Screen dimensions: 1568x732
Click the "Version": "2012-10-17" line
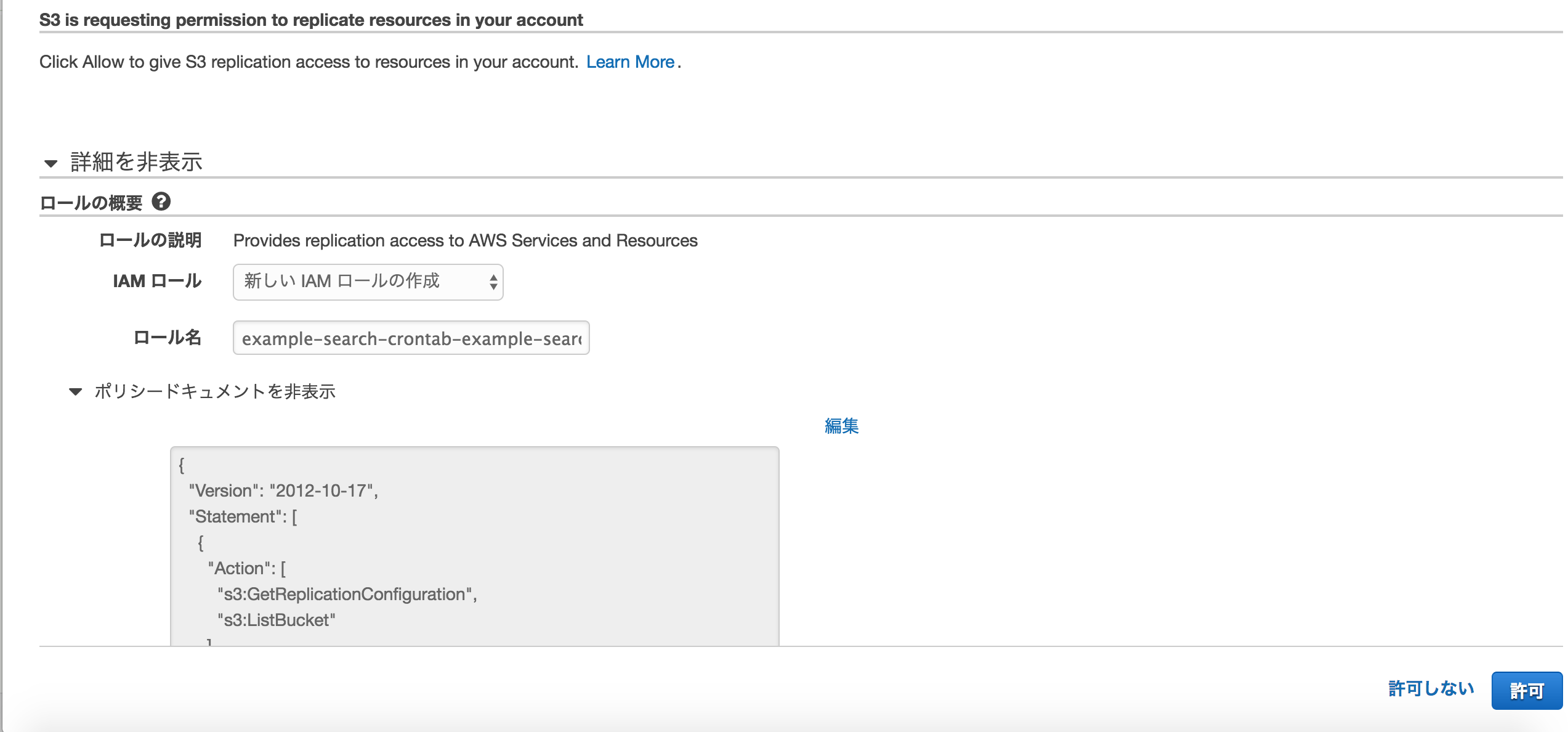click(283, 490)
